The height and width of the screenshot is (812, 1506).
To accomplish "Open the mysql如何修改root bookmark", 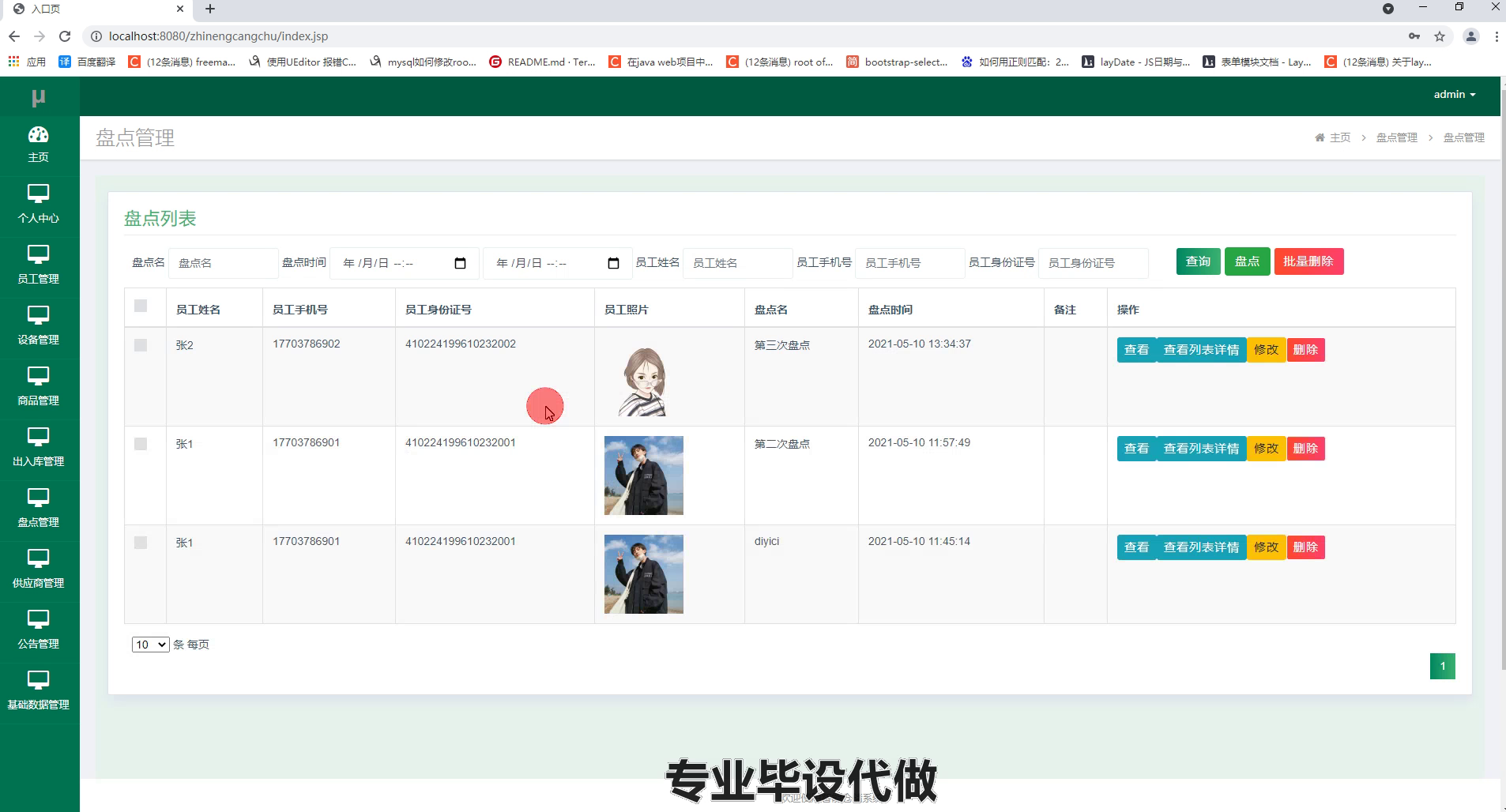I will [423, 62].
